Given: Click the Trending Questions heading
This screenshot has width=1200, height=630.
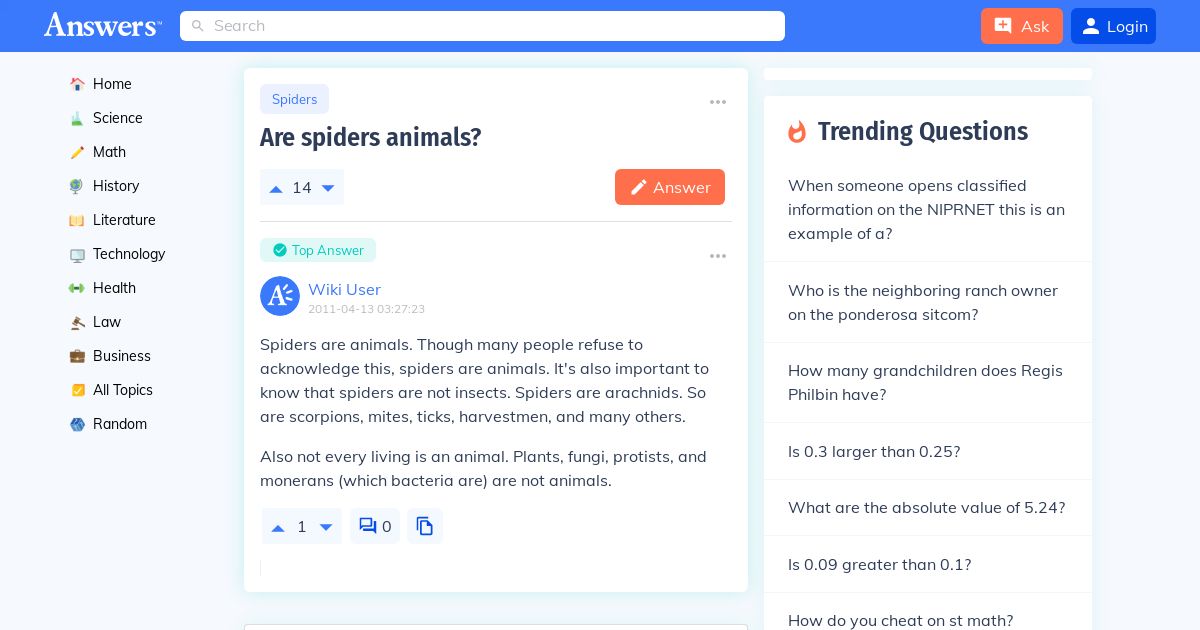Looking at the screenshot, I should pos(923,131).
